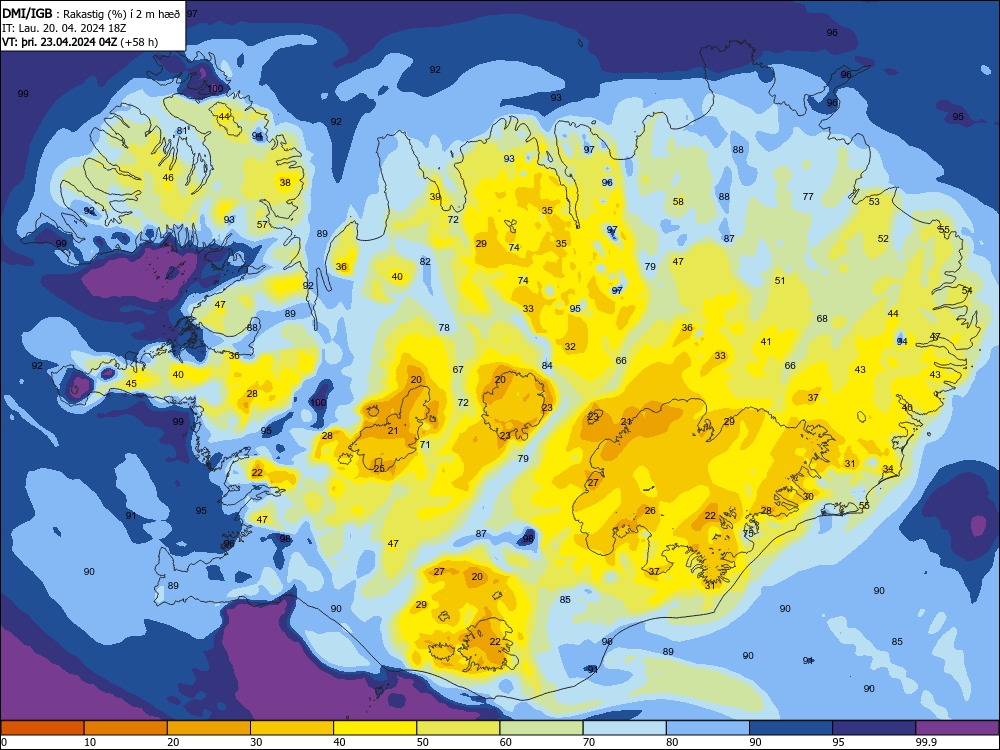Screen dimensions: 1000x750
Task: Select the navy legend swatch for 95–99.9
Action: point(874,728)
